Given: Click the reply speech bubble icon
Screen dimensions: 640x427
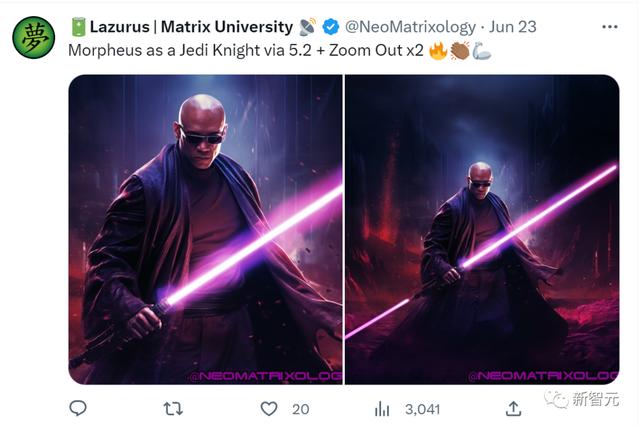Looking at the screenshot, I should point(78,408).
